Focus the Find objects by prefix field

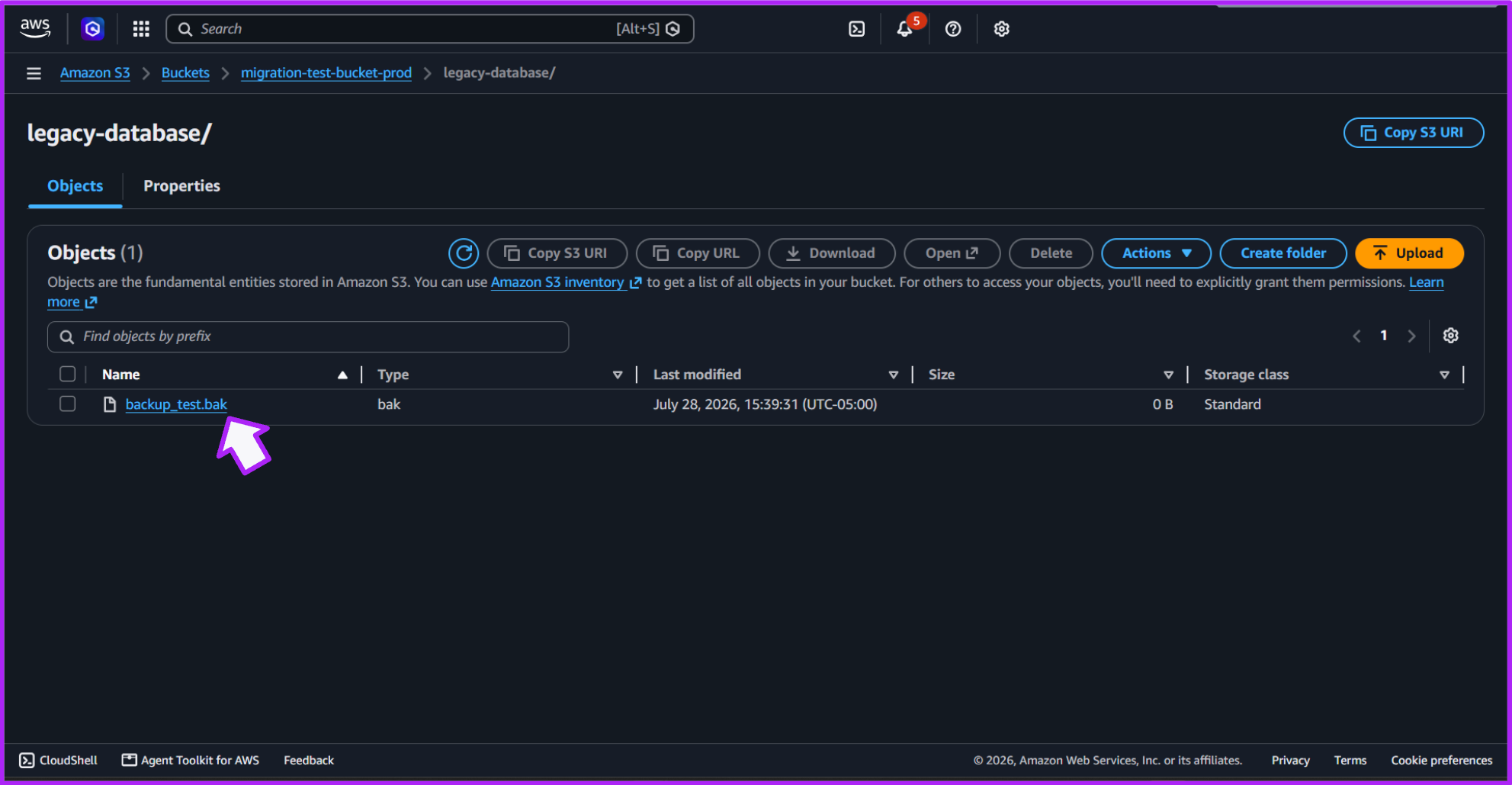tap(308, 337)
